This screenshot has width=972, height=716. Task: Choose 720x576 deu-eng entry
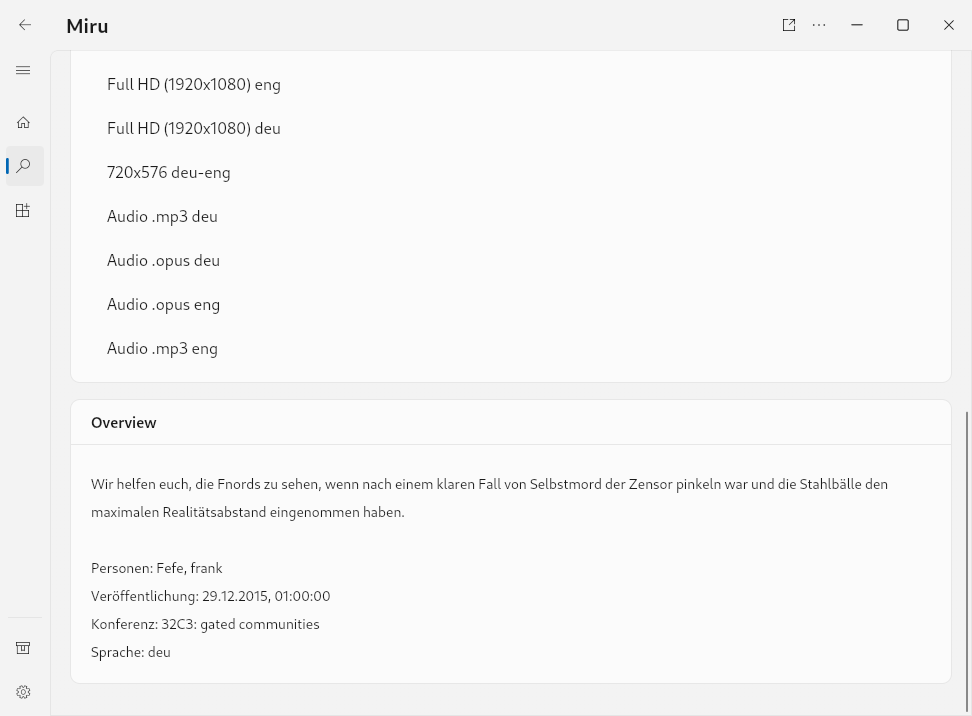510,172
